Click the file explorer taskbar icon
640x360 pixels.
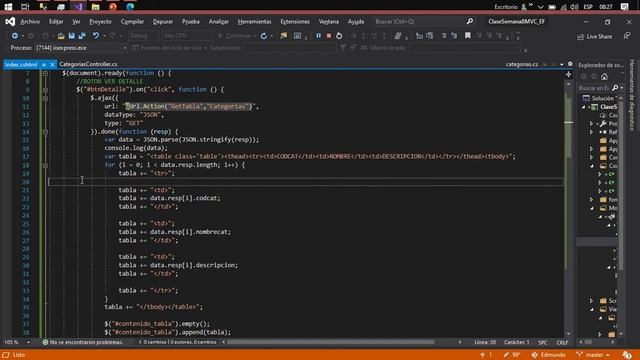(x=96, y=7)
